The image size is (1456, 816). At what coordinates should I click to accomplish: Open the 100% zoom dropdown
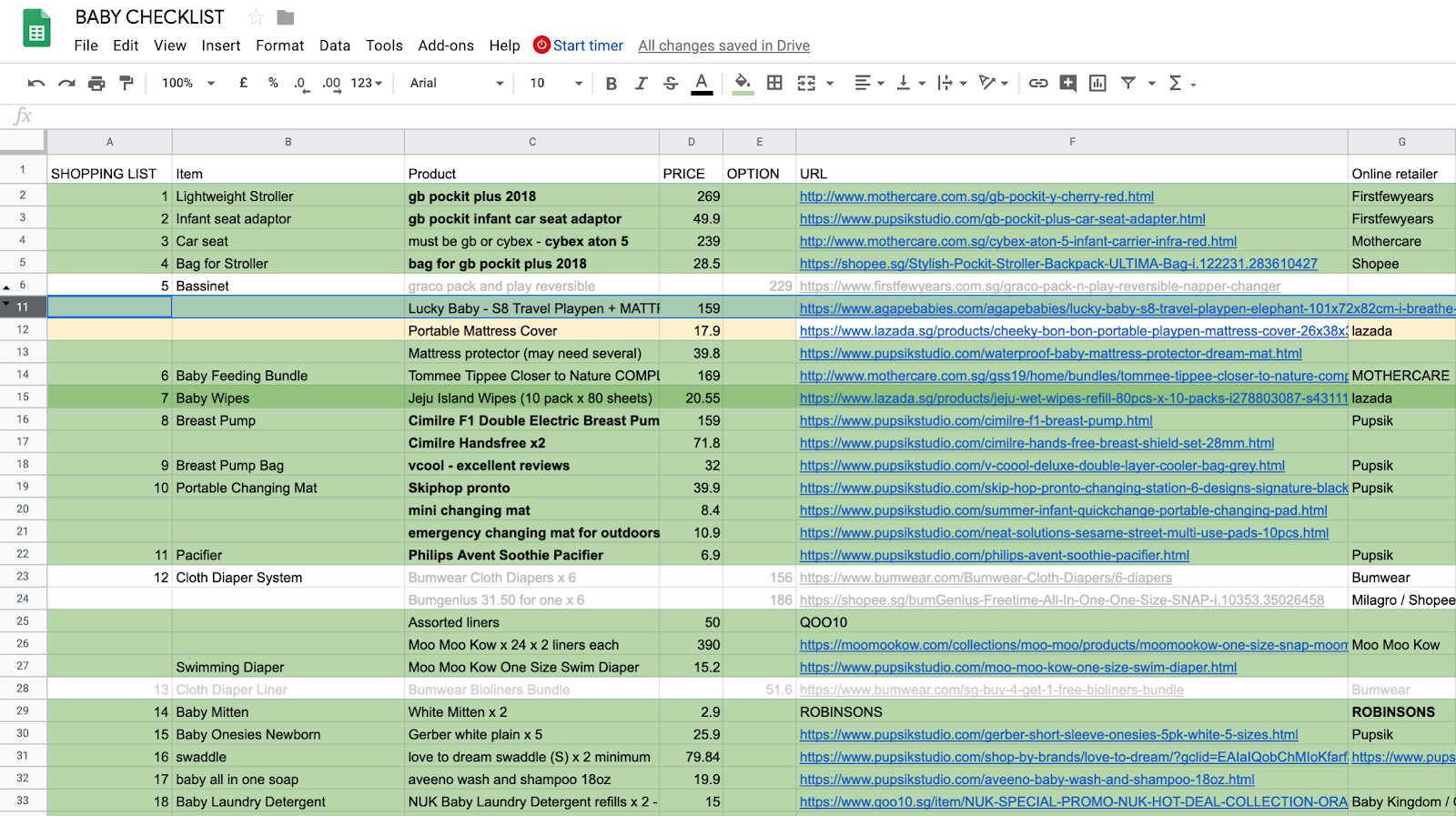(x=188, y=83)
